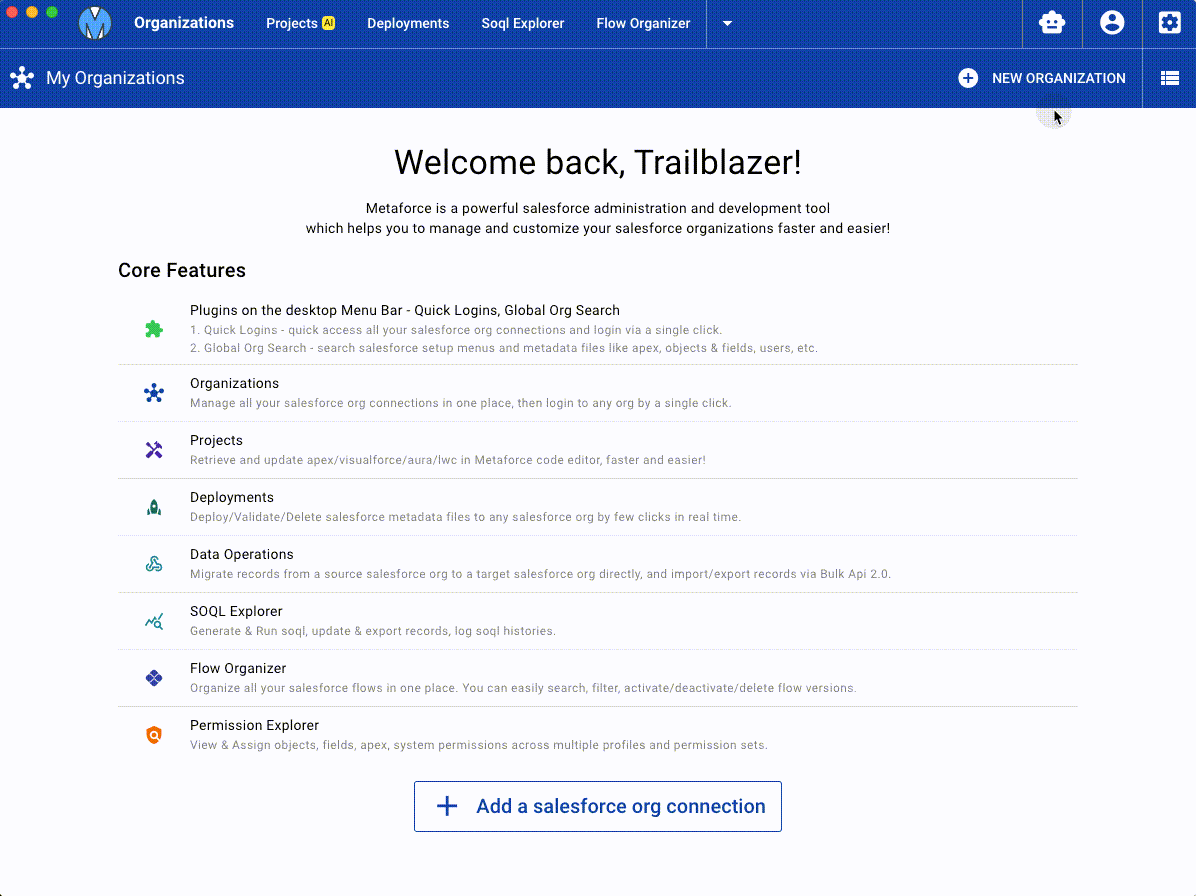Select the Plugins on the desktop Menu Bar title

[x=405, y=310]
